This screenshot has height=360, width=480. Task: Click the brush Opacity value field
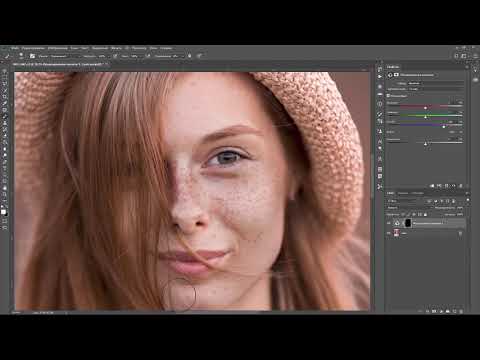(103, 56)
